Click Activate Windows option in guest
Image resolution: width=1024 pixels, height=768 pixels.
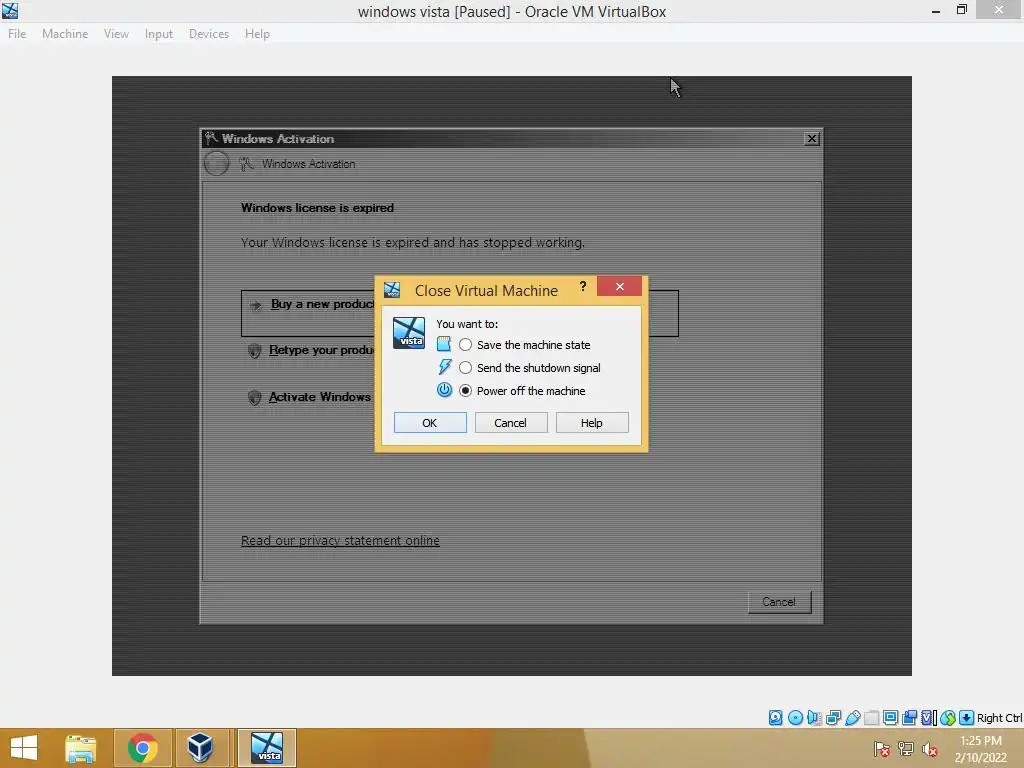point(320,397)
